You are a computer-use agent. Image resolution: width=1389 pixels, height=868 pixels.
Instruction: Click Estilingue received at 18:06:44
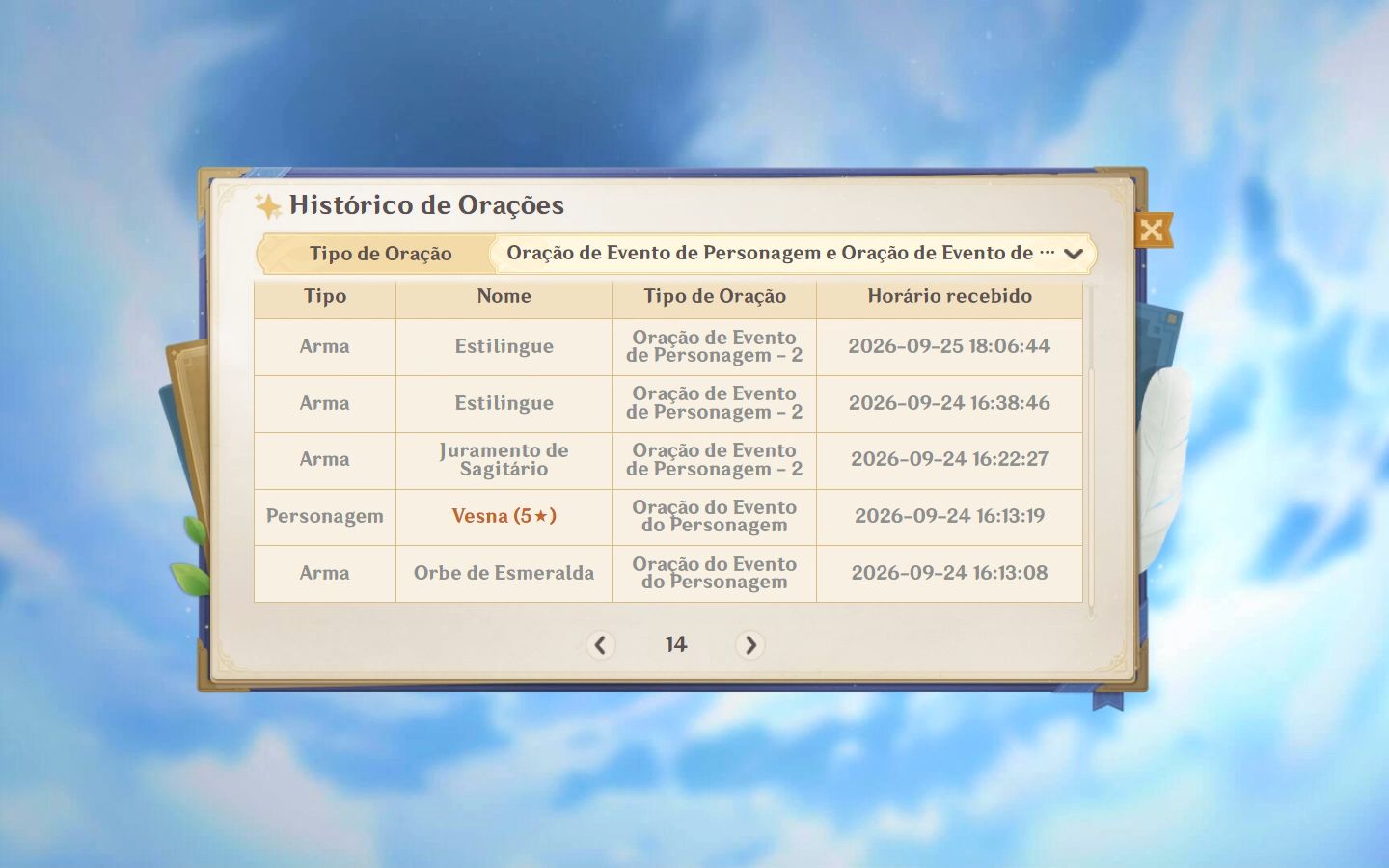pyautogui.click(x=504, y=346)
